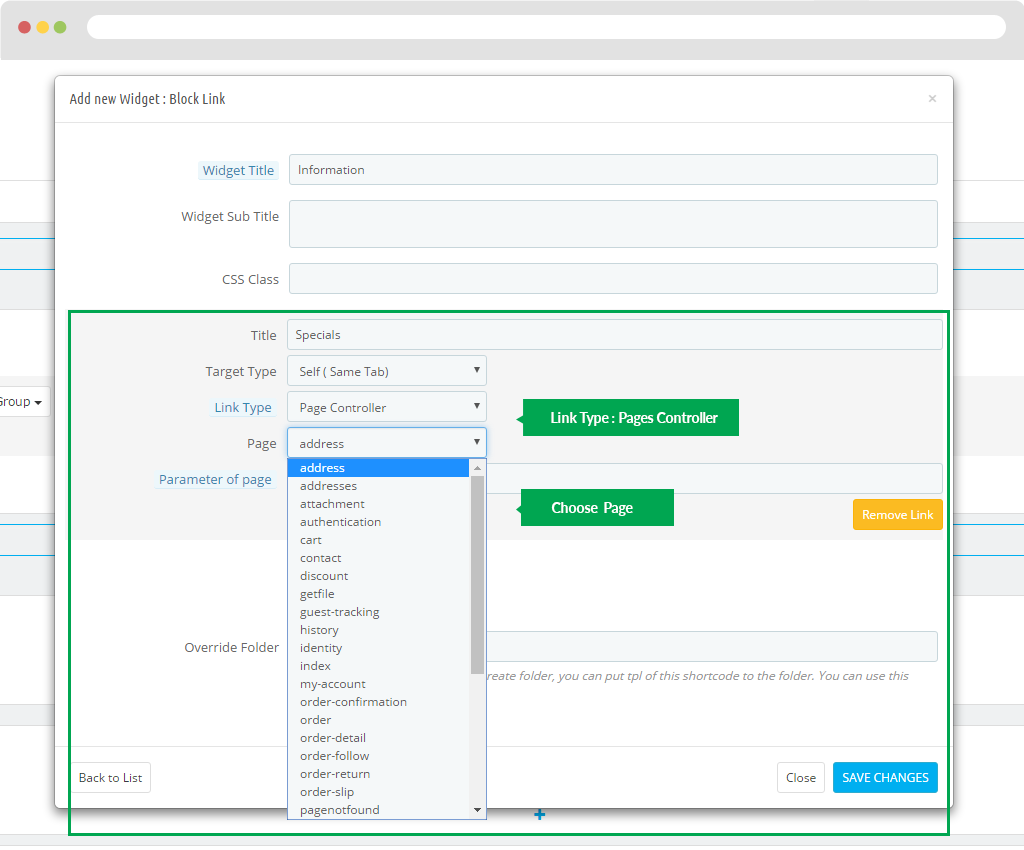Choose 'contact' in the page list
Viewport: 1024px width, 850px height.
(320, 558)
